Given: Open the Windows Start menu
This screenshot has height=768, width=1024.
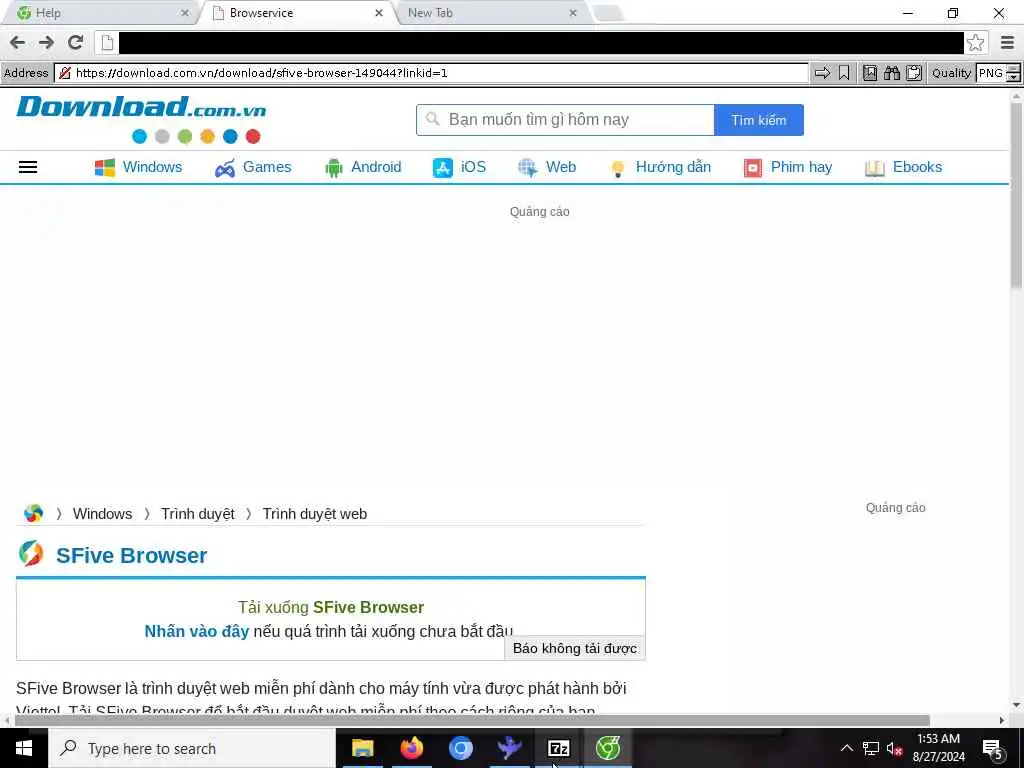Looking at the screenshot, I should pos(24,748).
